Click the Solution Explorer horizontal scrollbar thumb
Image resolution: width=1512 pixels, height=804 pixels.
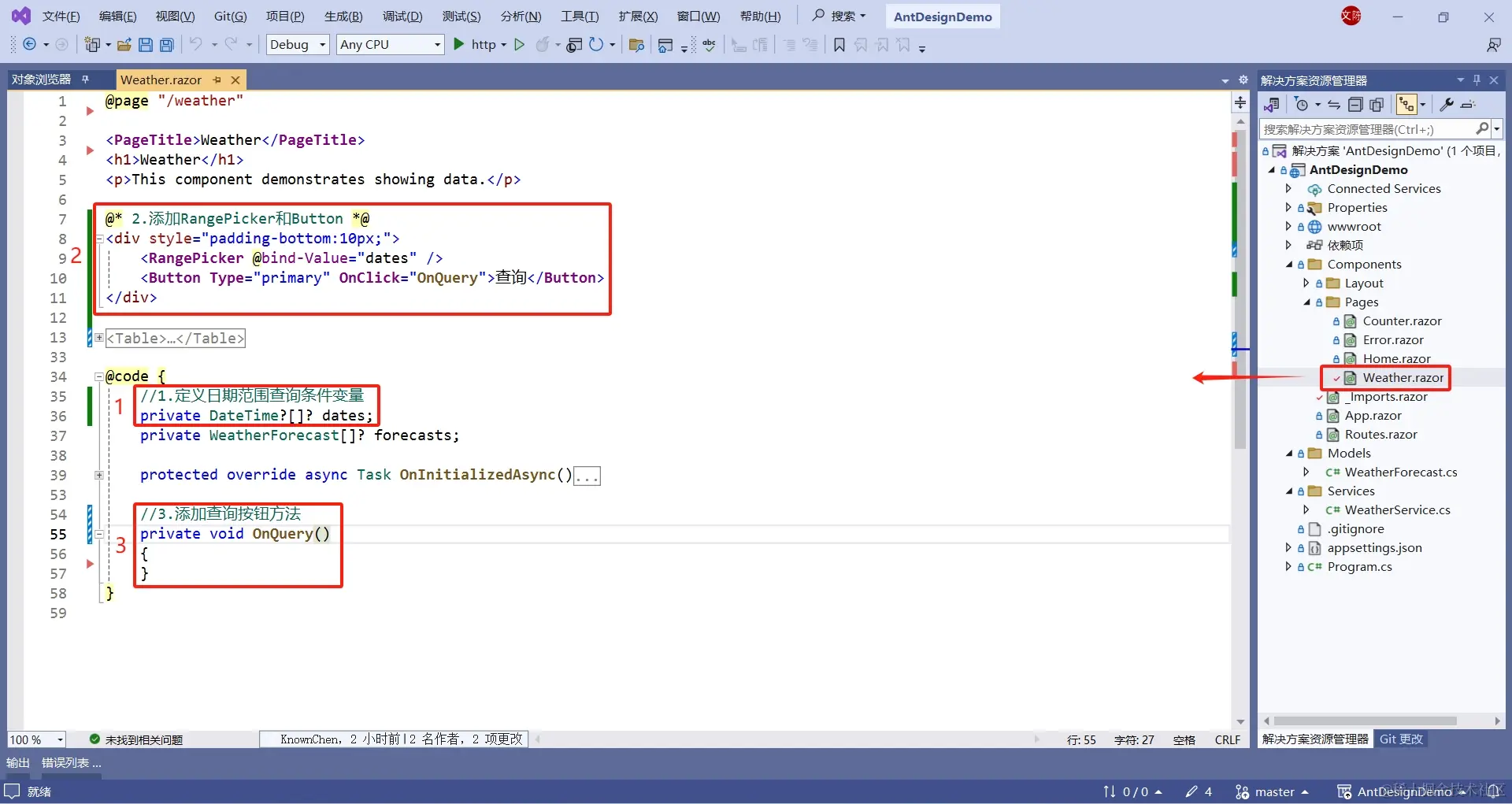pyautogui.click(x=1366, y=721)
